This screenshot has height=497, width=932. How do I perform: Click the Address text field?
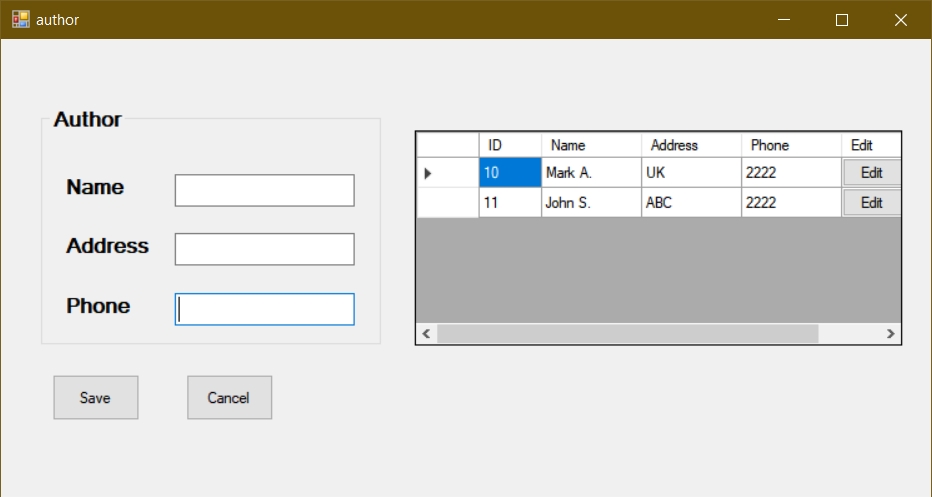[264, 249]
